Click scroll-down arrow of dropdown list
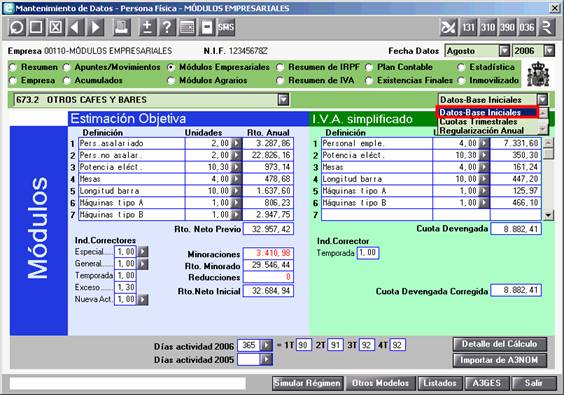The height and width of the screenshot is (395, 564). pos(543,129)
